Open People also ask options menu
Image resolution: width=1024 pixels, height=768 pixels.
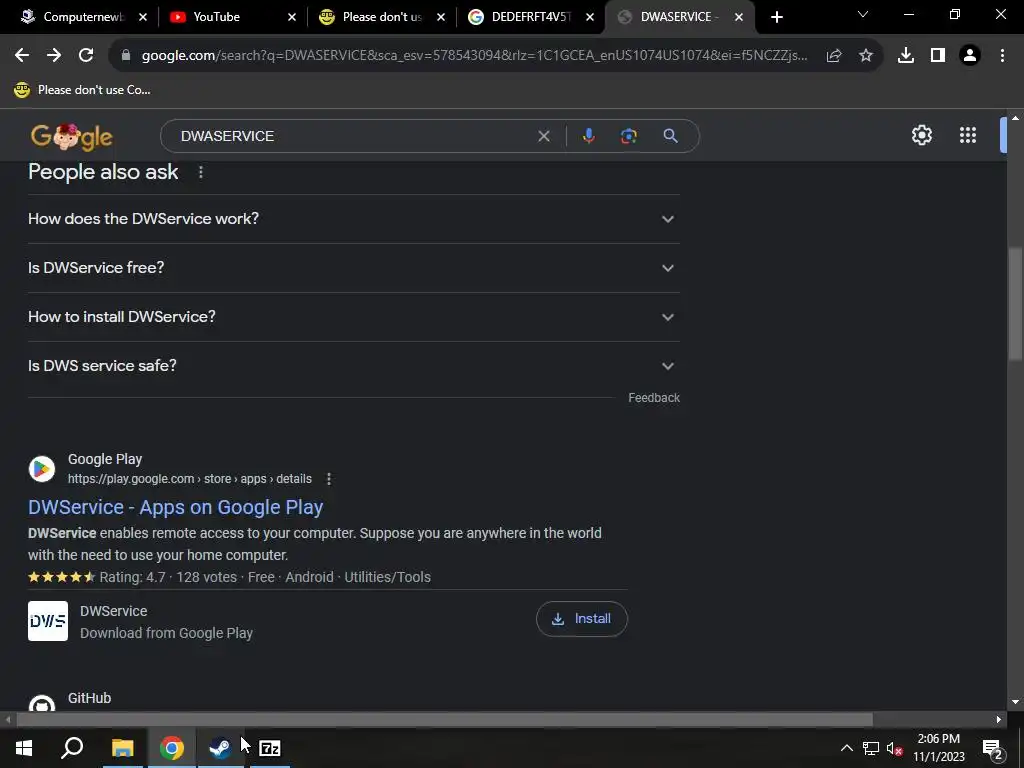tap(200, 172)
